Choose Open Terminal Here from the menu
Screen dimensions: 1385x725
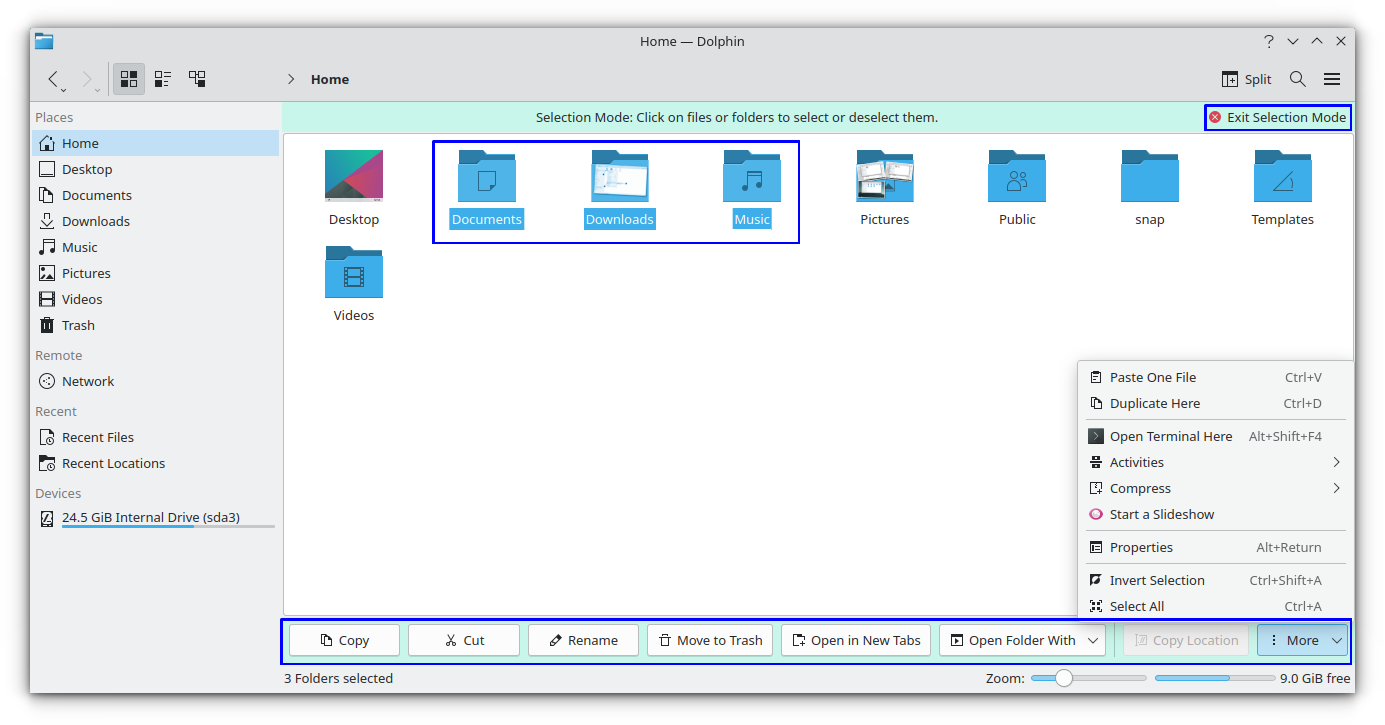tap(1170, 436)
